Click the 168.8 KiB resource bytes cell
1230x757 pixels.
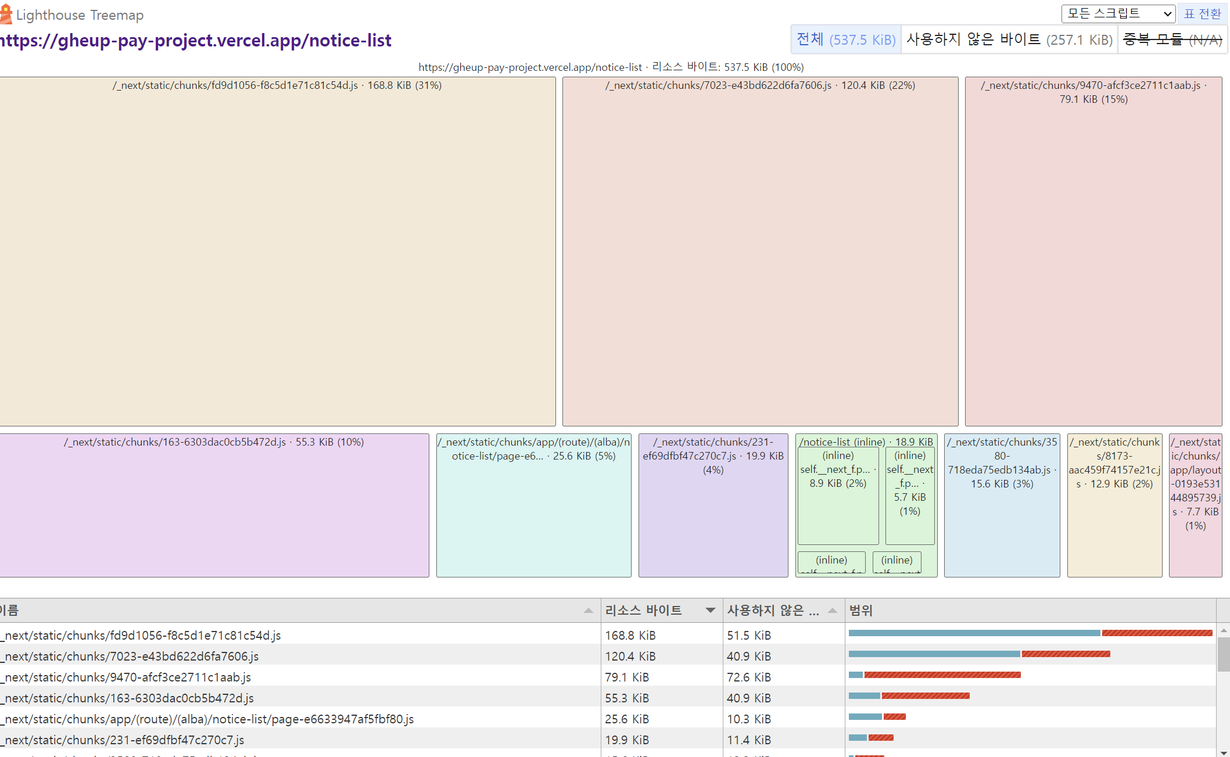tap(662, 635)
